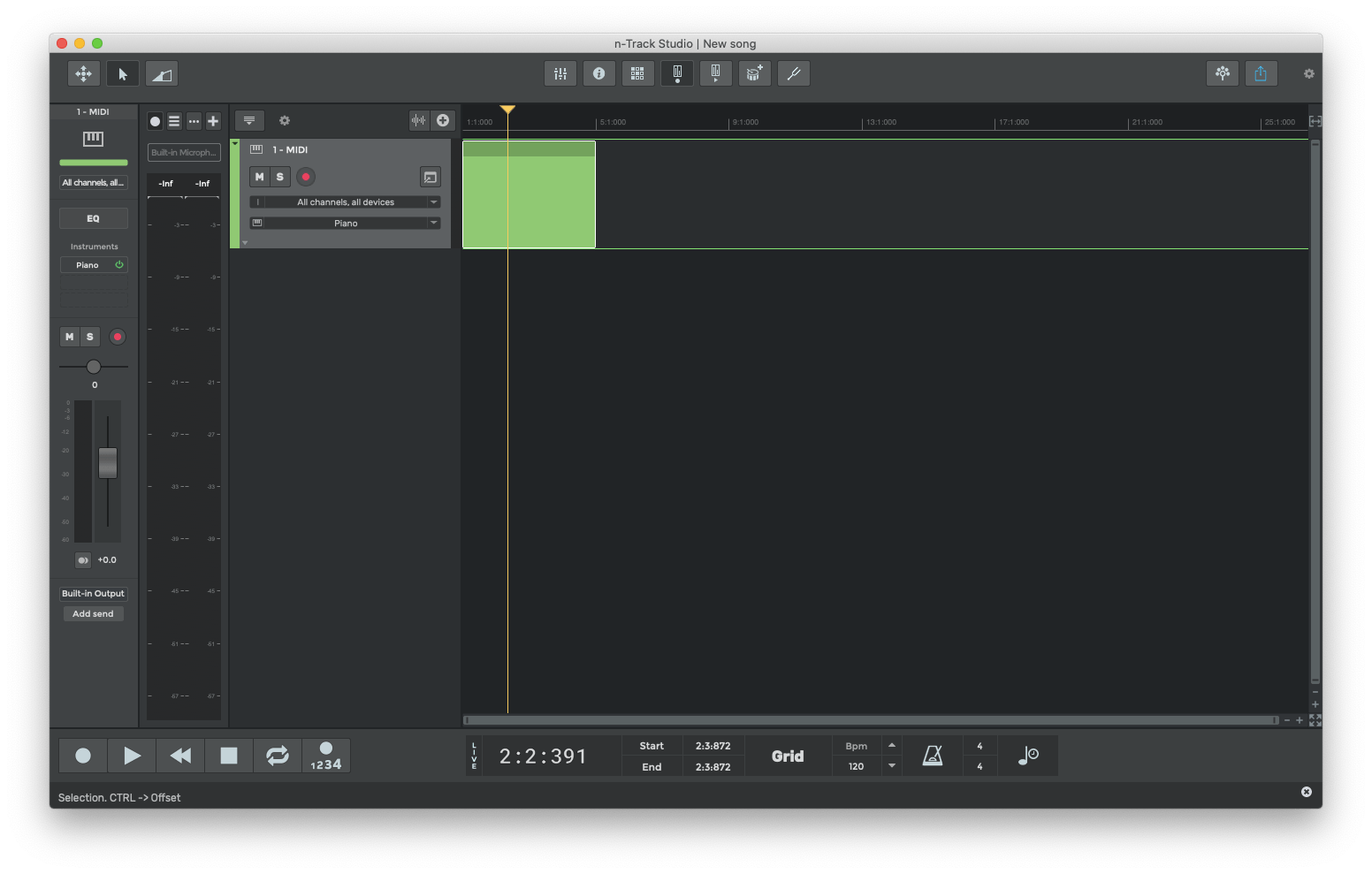
Task: Open track settings with the gear icon
Action: pos(284,120)
